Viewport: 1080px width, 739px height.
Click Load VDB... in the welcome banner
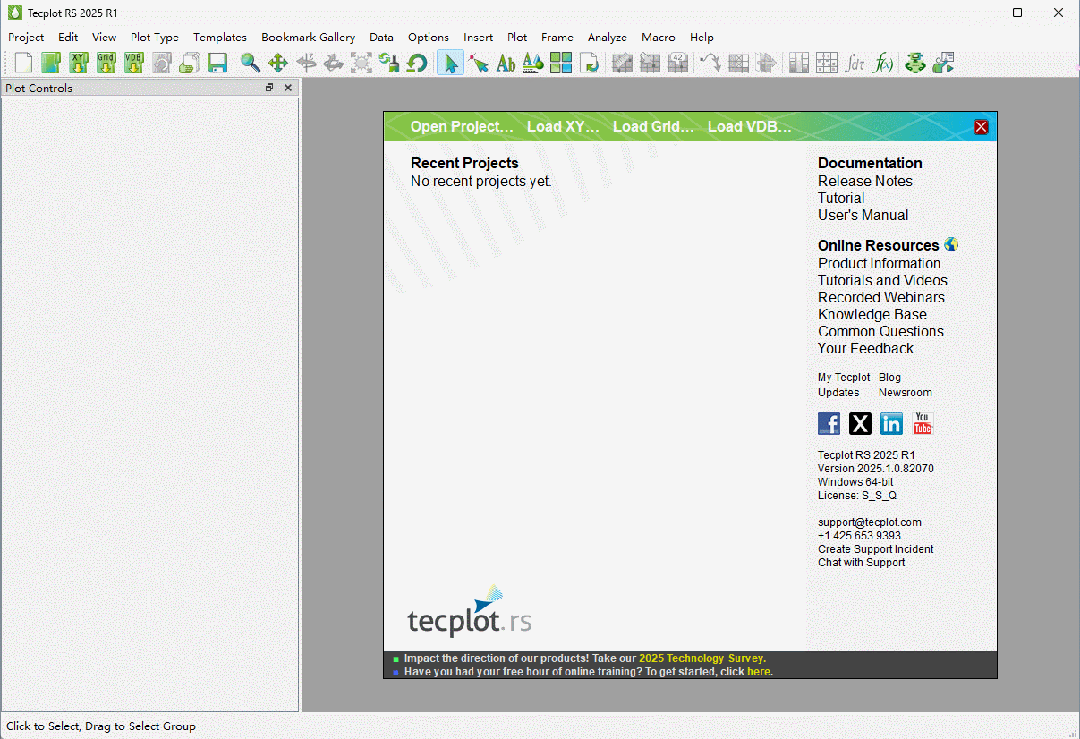[749, 127]
